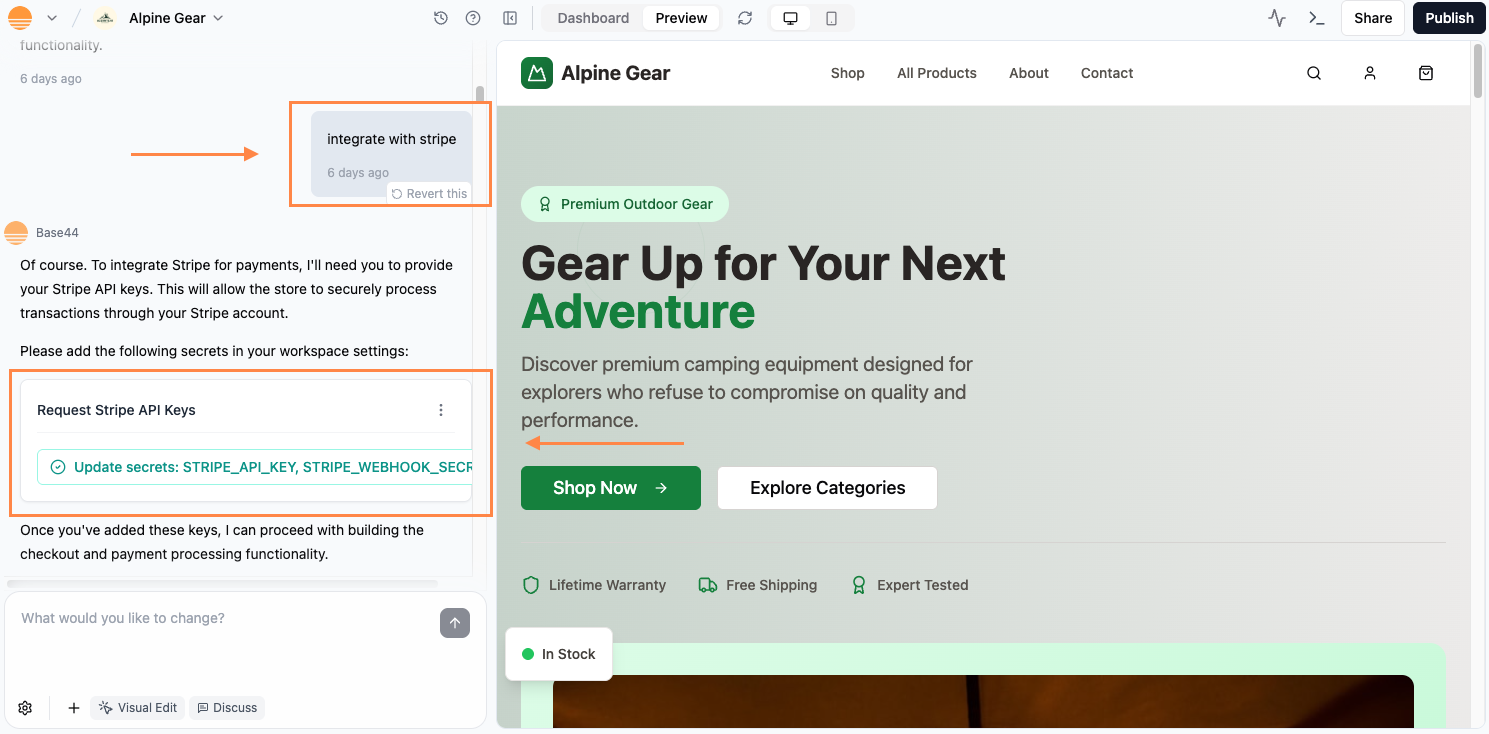The image size is (1489, 734).
Task: Click the Alpine Gear logo in the preview
Action: [596, 73]
